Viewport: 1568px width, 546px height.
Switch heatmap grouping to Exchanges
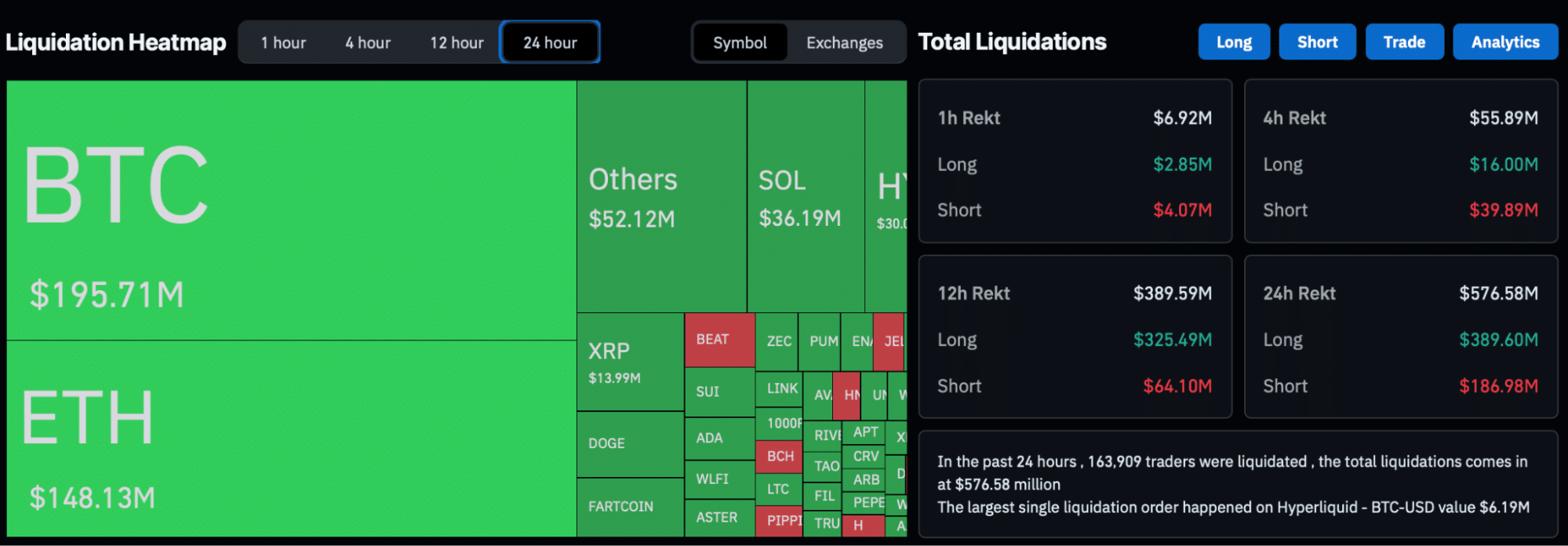(844, 42)
